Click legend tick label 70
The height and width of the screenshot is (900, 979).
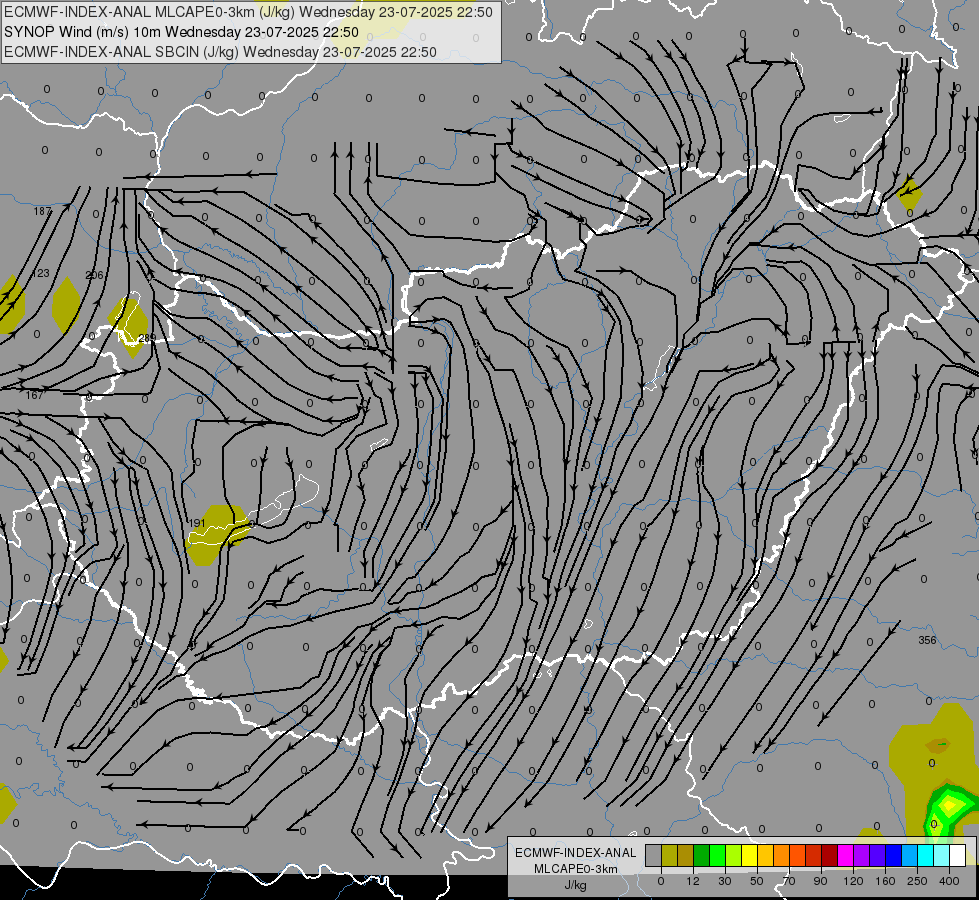(789, 881)
